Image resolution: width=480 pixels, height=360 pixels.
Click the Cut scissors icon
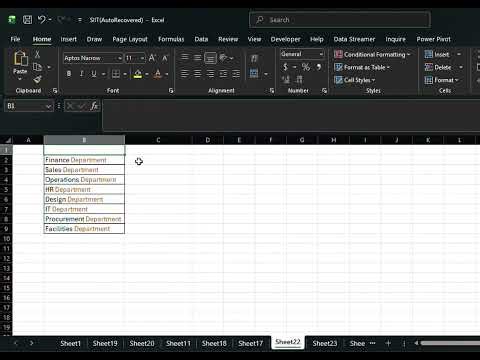click(x=37, y=54)
